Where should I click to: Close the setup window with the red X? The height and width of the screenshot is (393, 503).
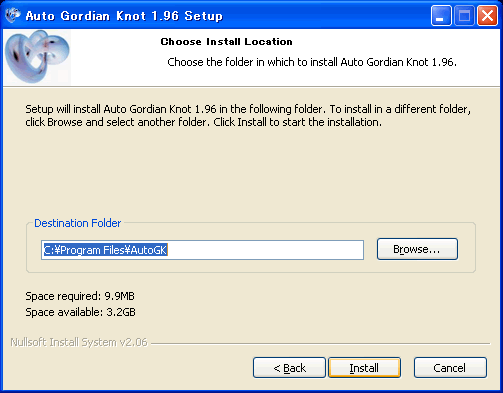tap(487, 16)
